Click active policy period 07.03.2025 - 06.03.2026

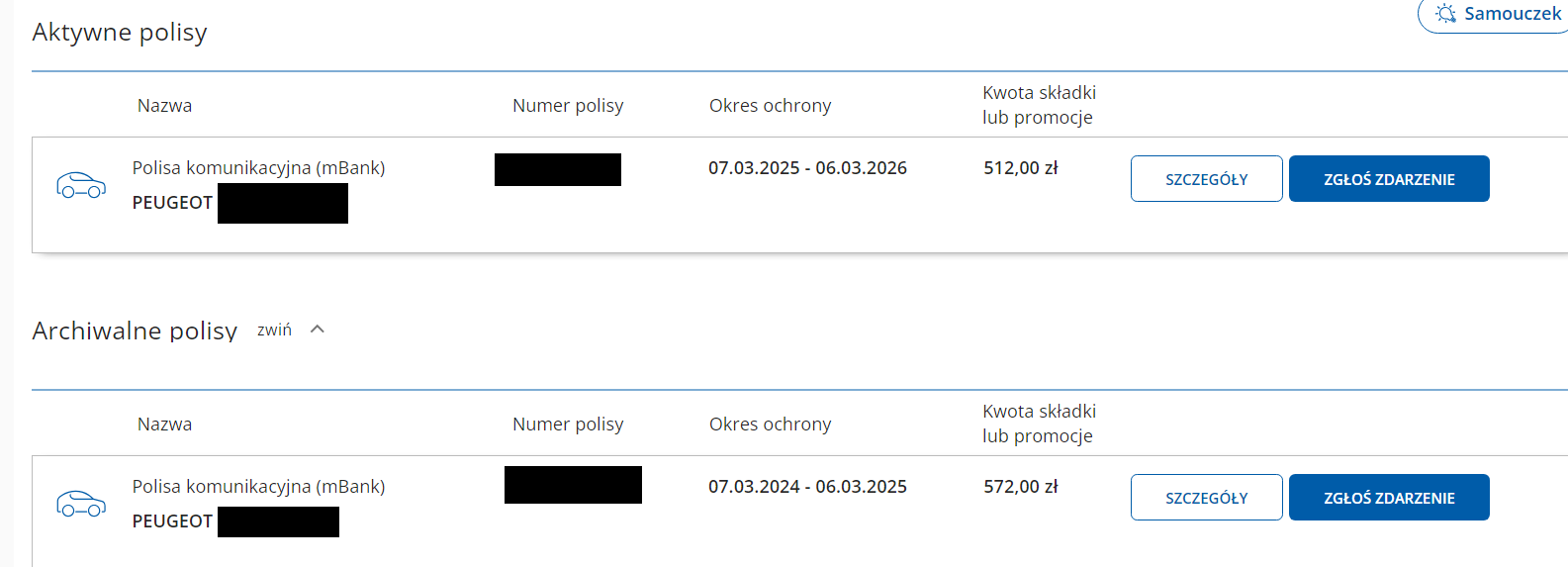tap(807, 168)
